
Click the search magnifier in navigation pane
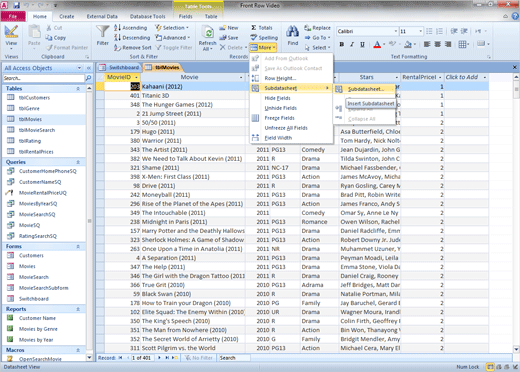coord(89,78)
